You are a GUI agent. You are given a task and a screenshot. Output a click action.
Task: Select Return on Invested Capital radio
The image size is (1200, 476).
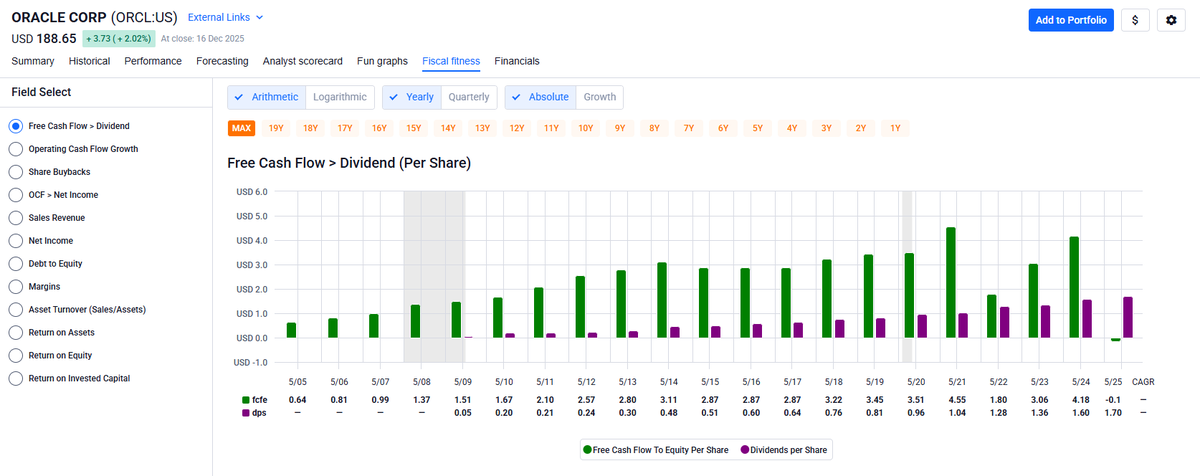[15, 379]
